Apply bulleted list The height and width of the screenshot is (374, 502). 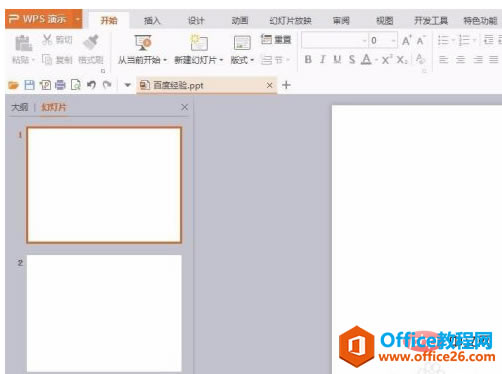click(x=443, y=40)
